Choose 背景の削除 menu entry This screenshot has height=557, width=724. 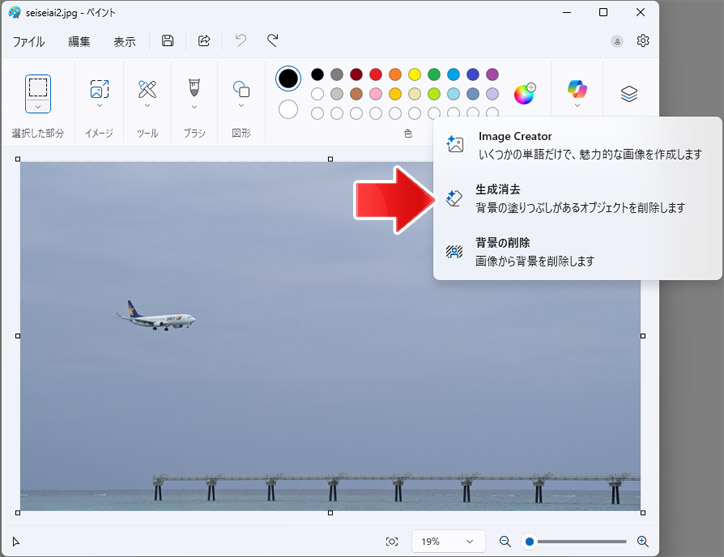pos(577,252)
